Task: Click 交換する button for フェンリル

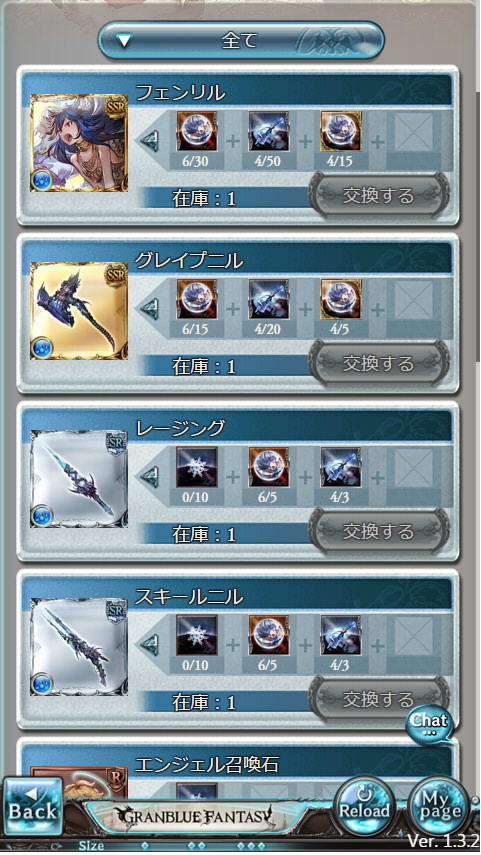Action: tap(379, 195)
